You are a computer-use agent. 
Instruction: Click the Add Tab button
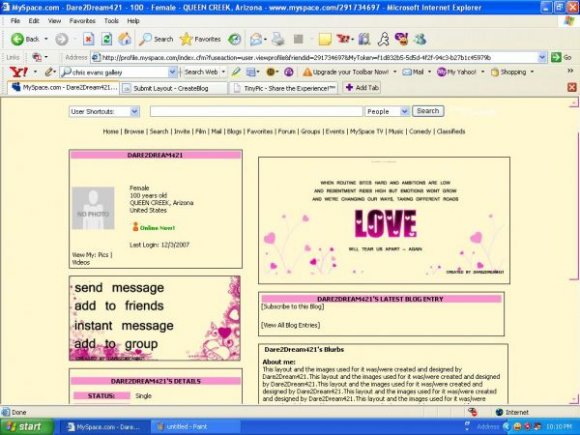pos(362,88)
